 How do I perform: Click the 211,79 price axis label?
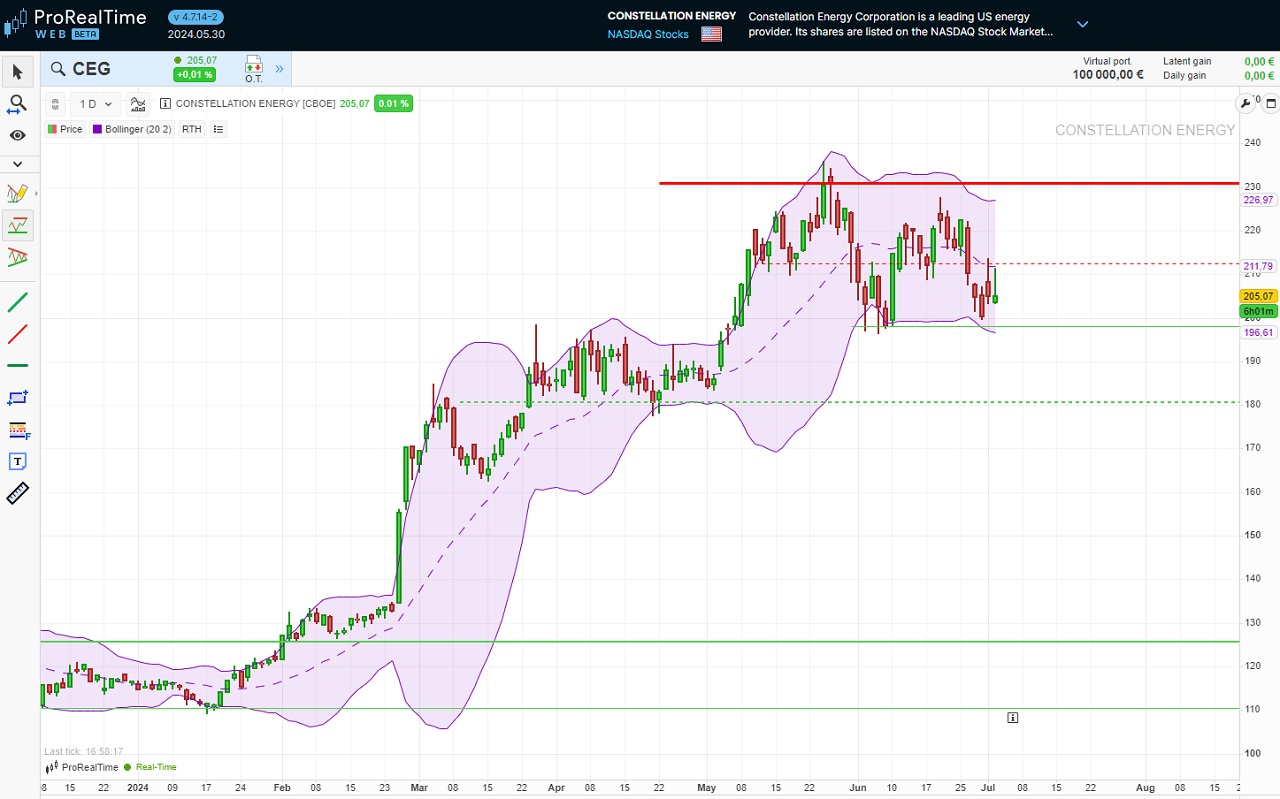point(1258,266)
